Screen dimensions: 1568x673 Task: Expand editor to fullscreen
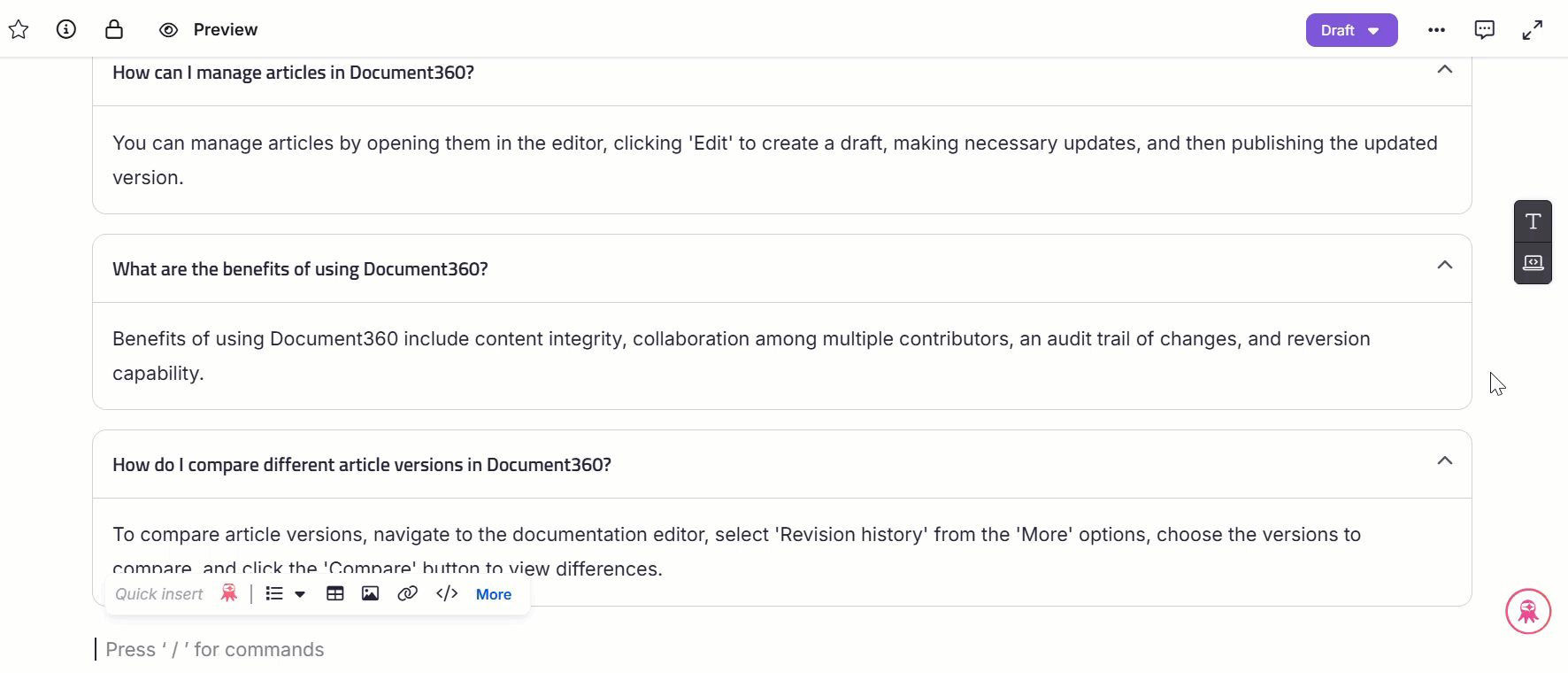tap(1532, 30)
